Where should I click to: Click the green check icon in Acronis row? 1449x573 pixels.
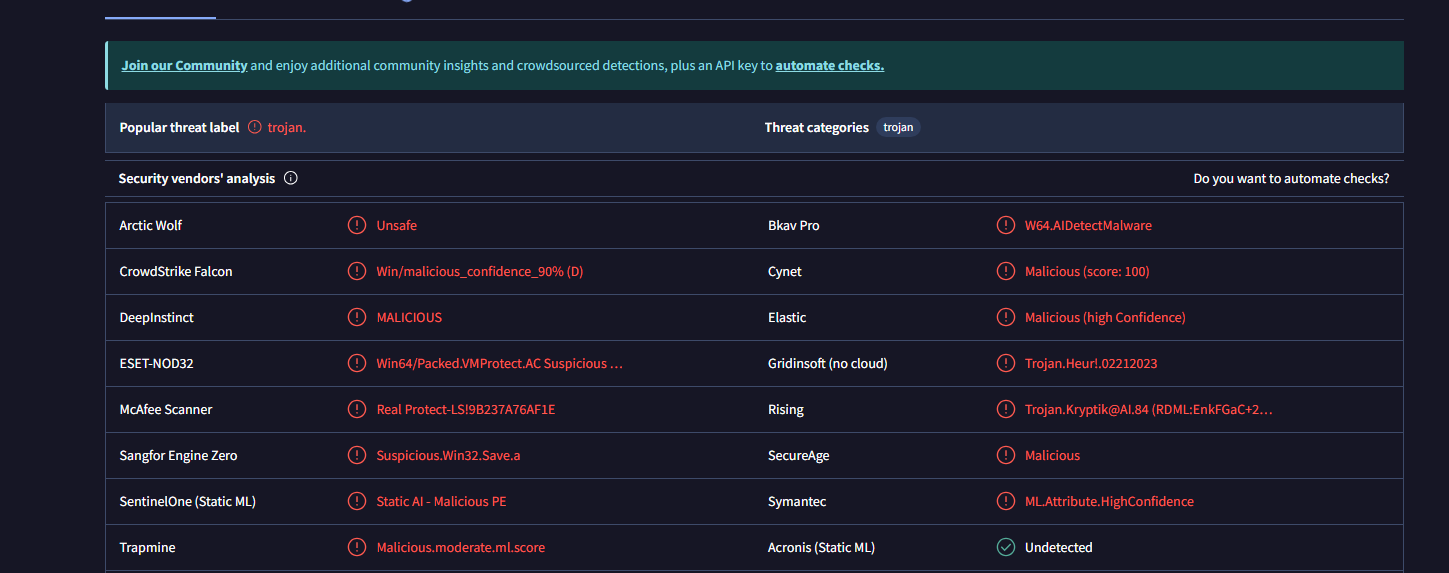pos(1006,547)
